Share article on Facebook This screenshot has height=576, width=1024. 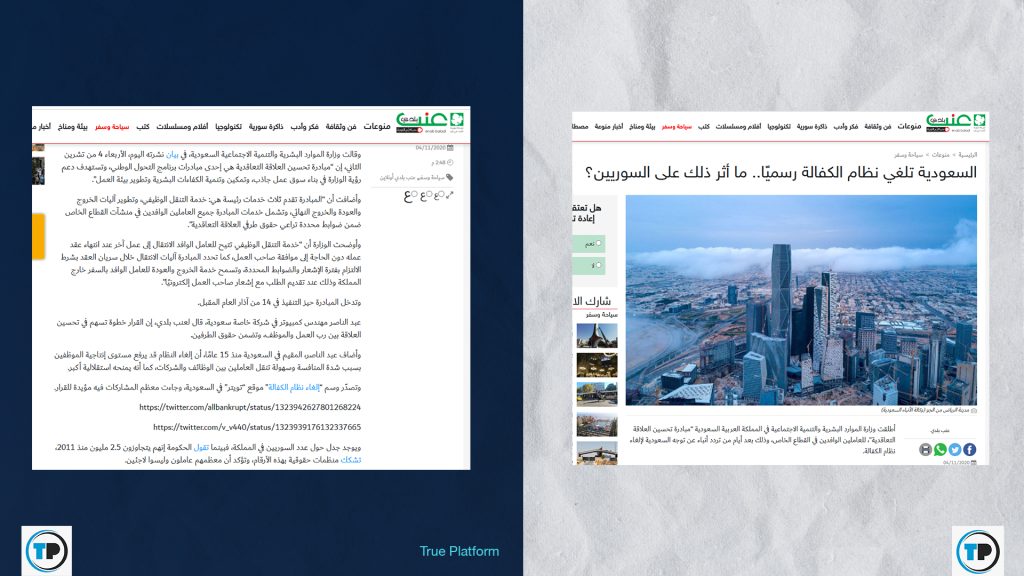click(x=970, y=449)
